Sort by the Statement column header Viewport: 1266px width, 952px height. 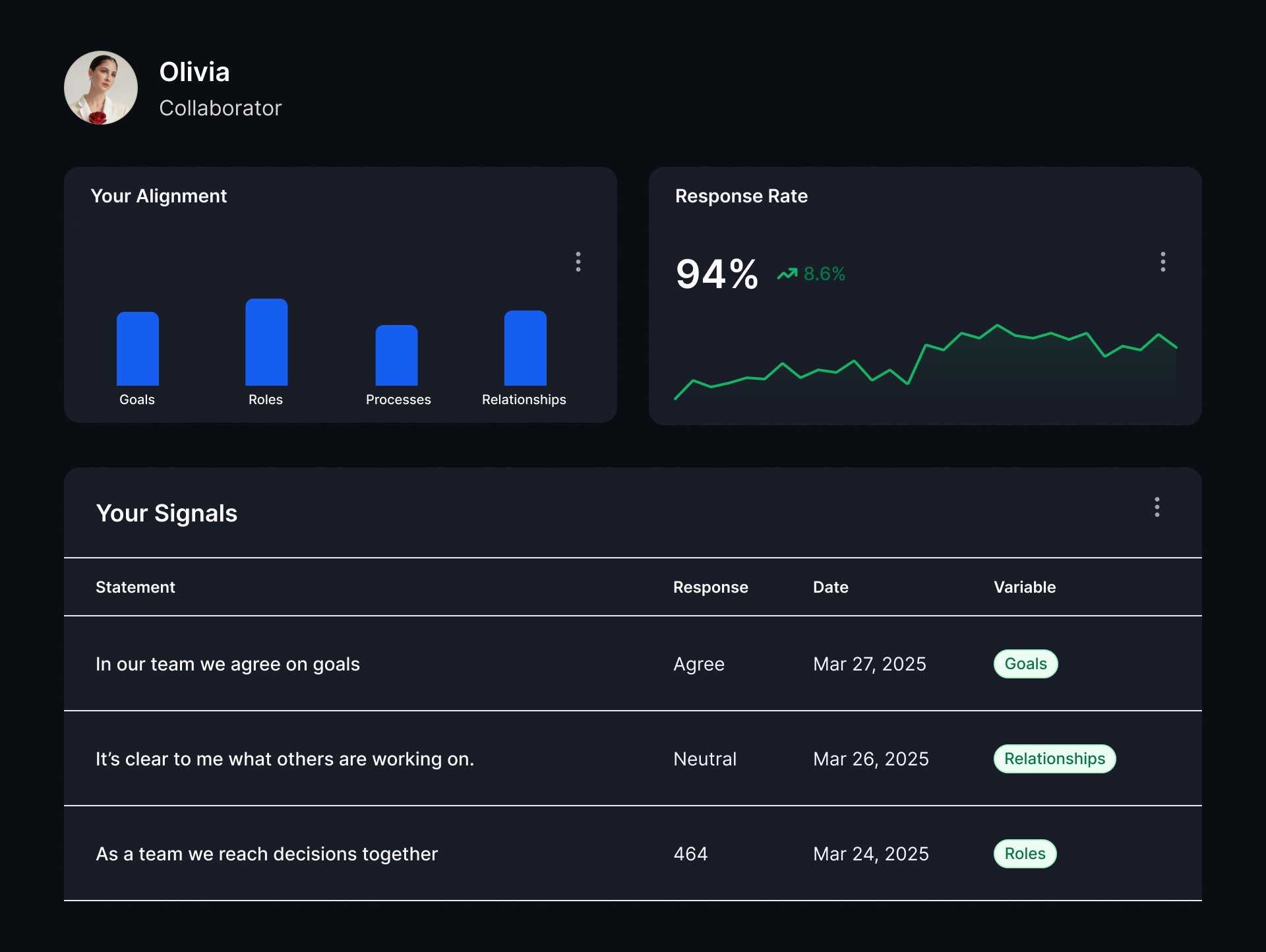pos(135,587)
